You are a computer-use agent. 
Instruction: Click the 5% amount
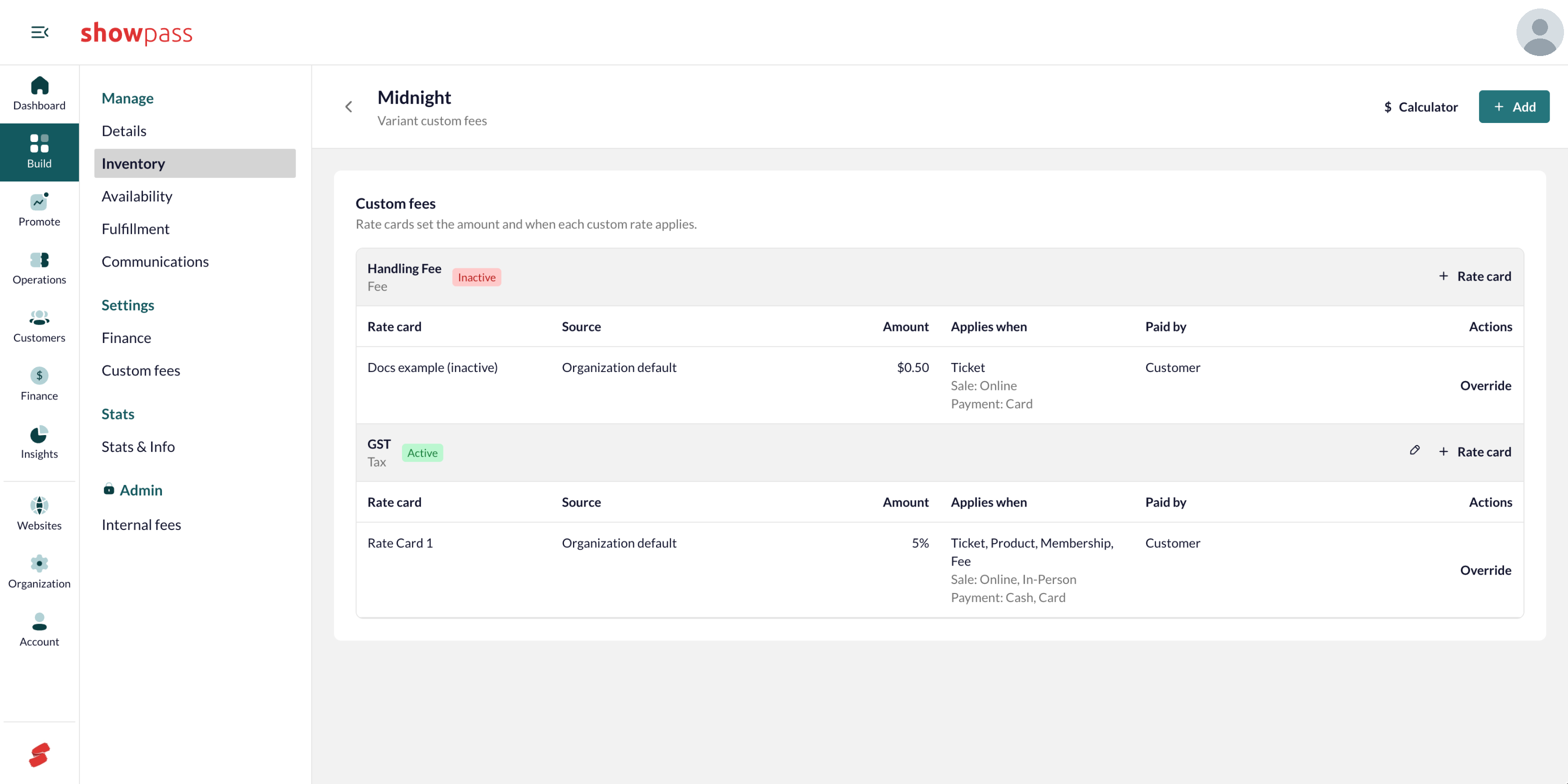(919, 543)
